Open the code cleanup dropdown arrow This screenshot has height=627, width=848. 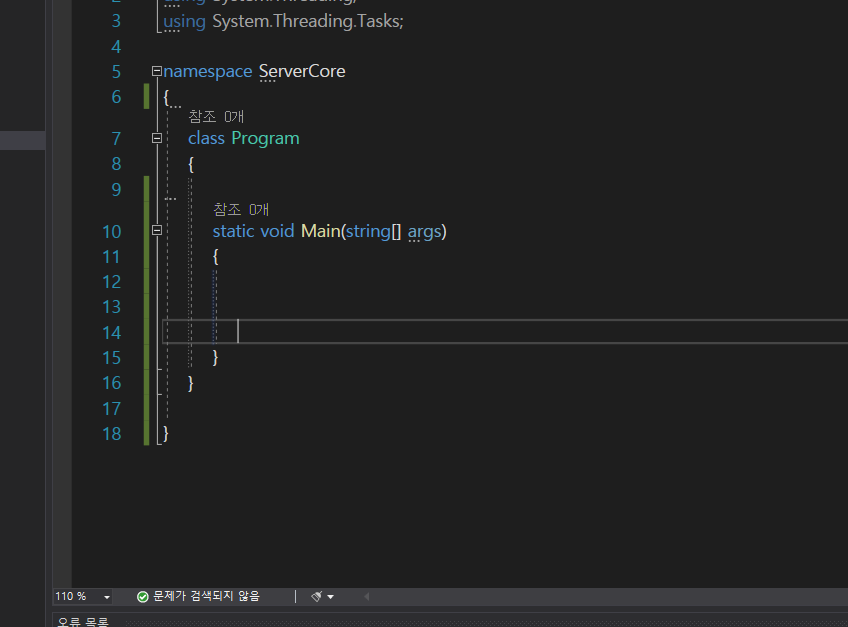[x=330, y=597]
